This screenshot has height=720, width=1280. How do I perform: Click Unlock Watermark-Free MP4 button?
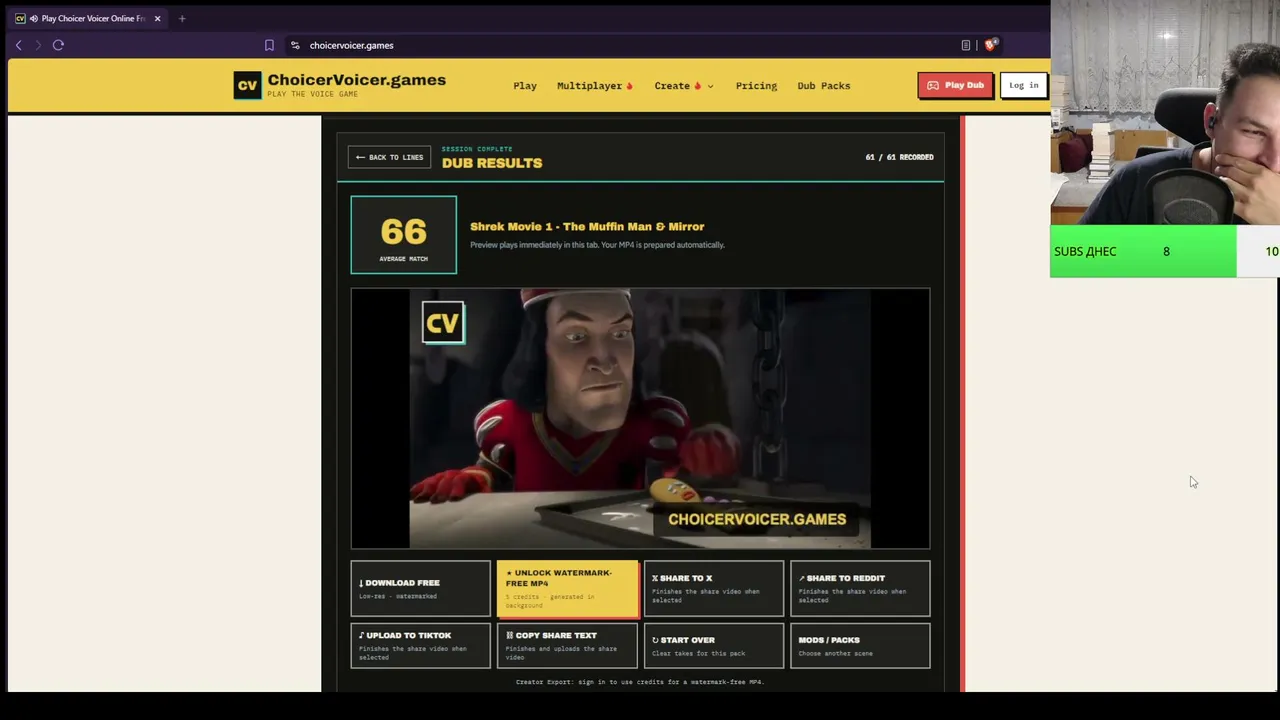pyautogui.click(x=567, y=589)
